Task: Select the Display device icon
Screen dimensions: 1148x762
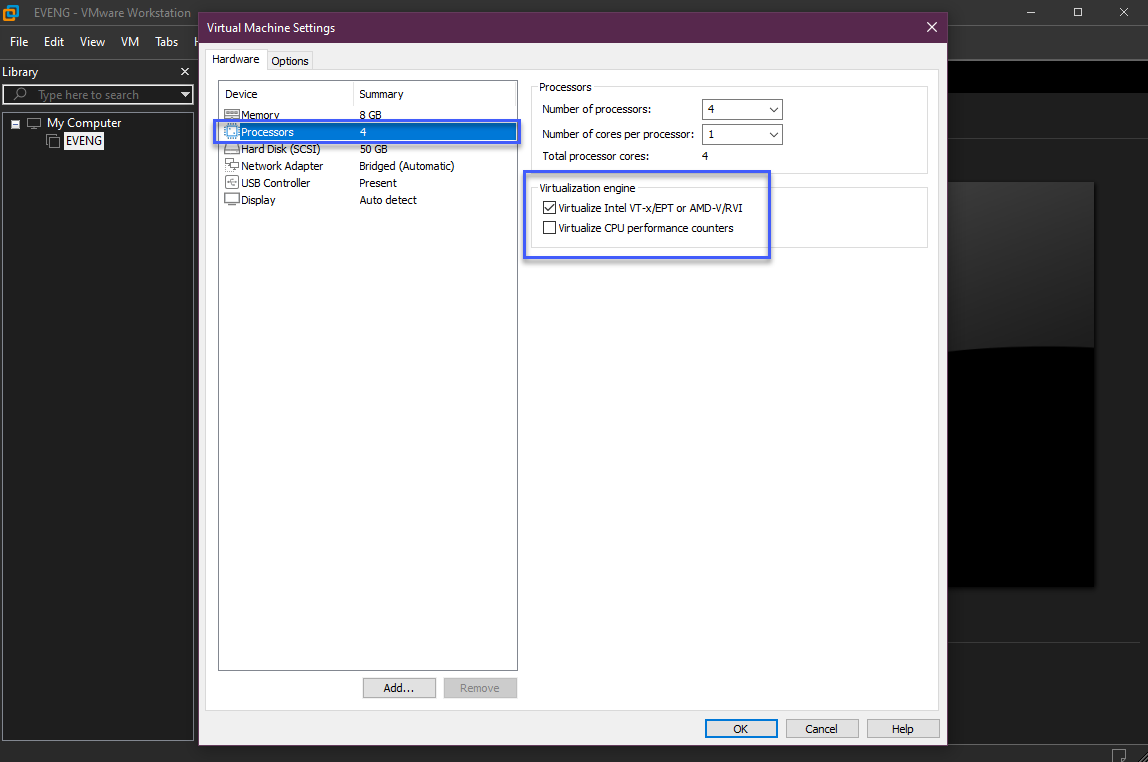Action: point(232,200)
